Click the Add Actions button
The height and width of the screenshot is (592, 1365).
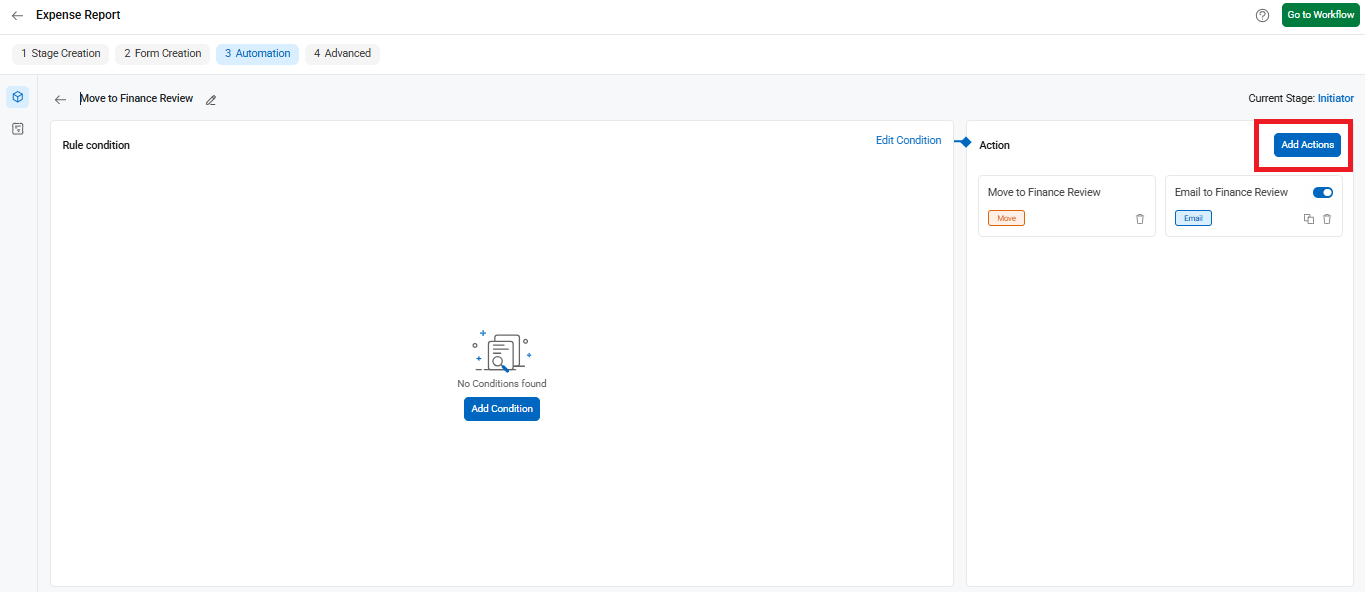point(1307,145)
